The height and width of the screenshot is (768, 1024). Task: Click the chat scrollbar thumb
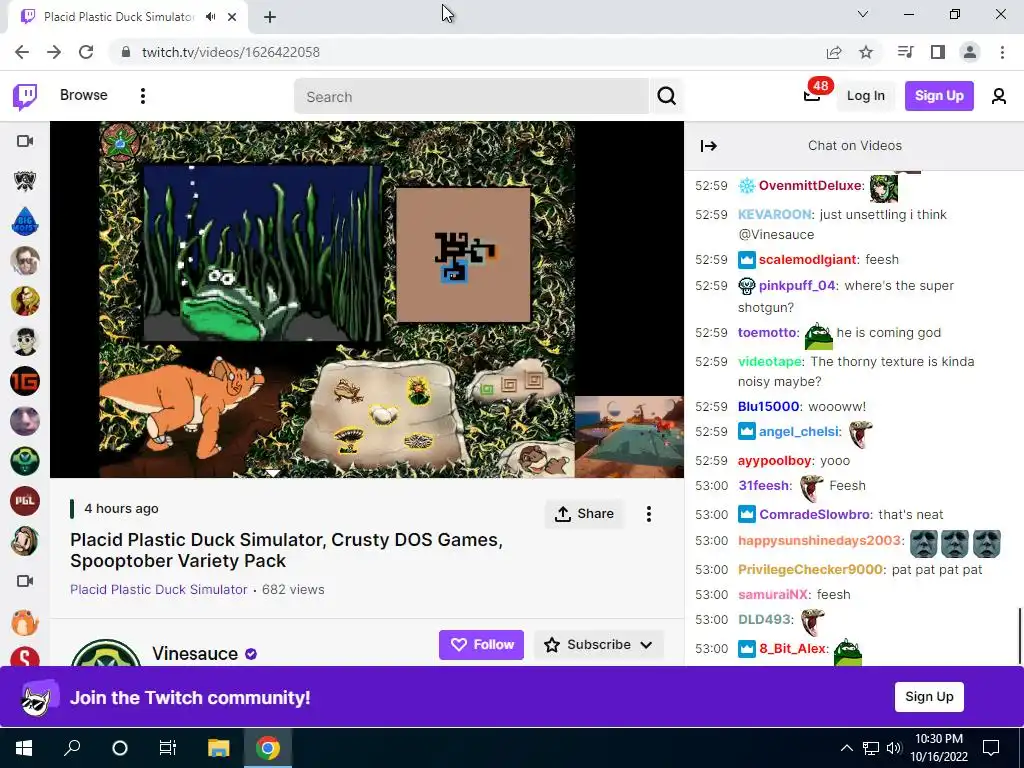1020,635
